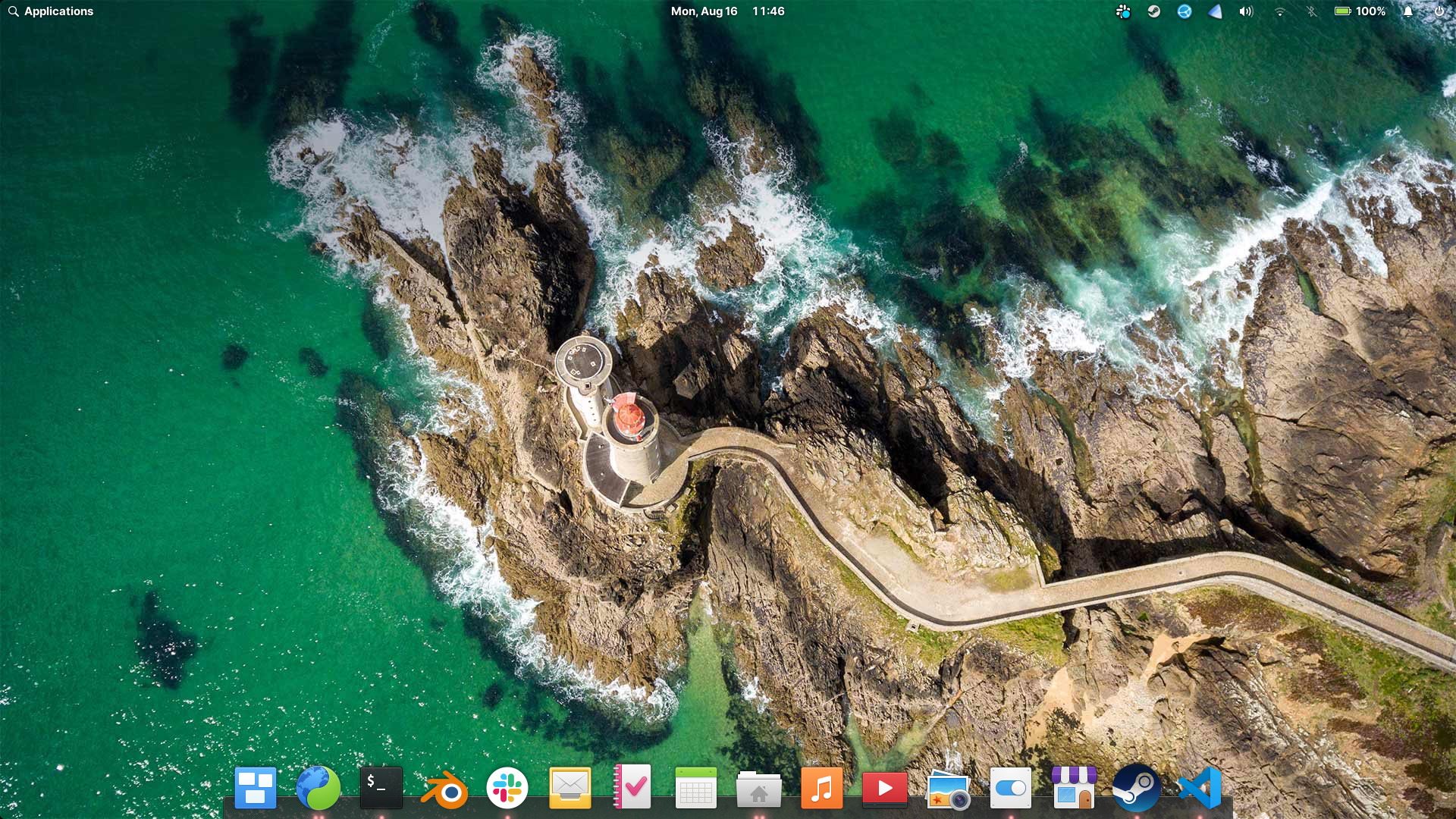The image size is (1456, 819).
Task: Launch Steam from the dock
Action: pos(1137,788)
